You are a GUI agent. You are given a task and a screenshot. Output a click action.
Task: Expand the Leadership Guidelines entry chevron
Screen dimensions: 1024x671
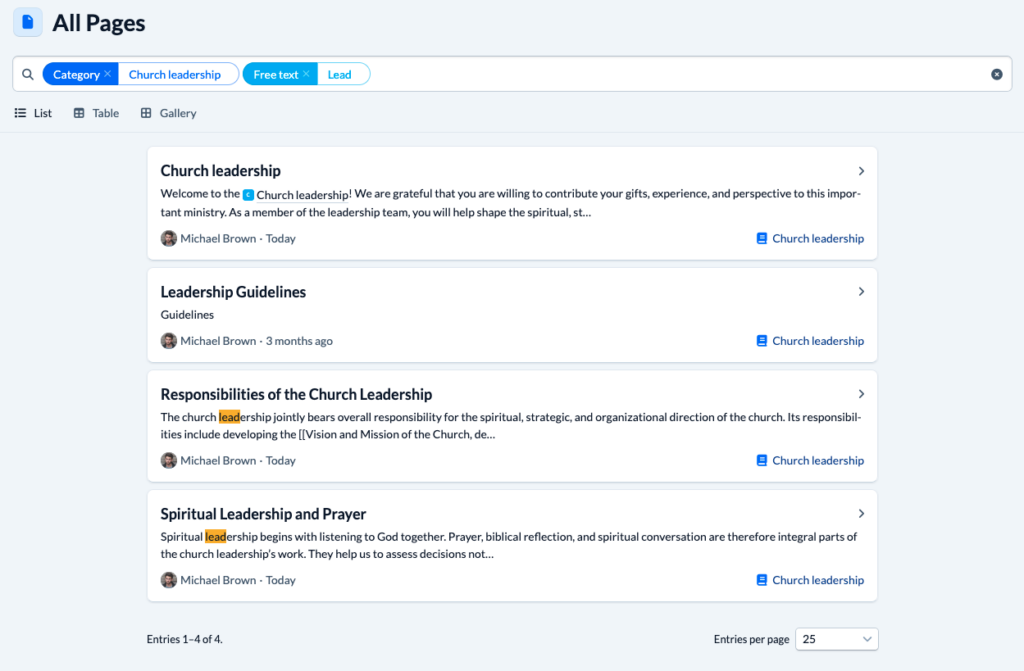(x=861, y=291)
